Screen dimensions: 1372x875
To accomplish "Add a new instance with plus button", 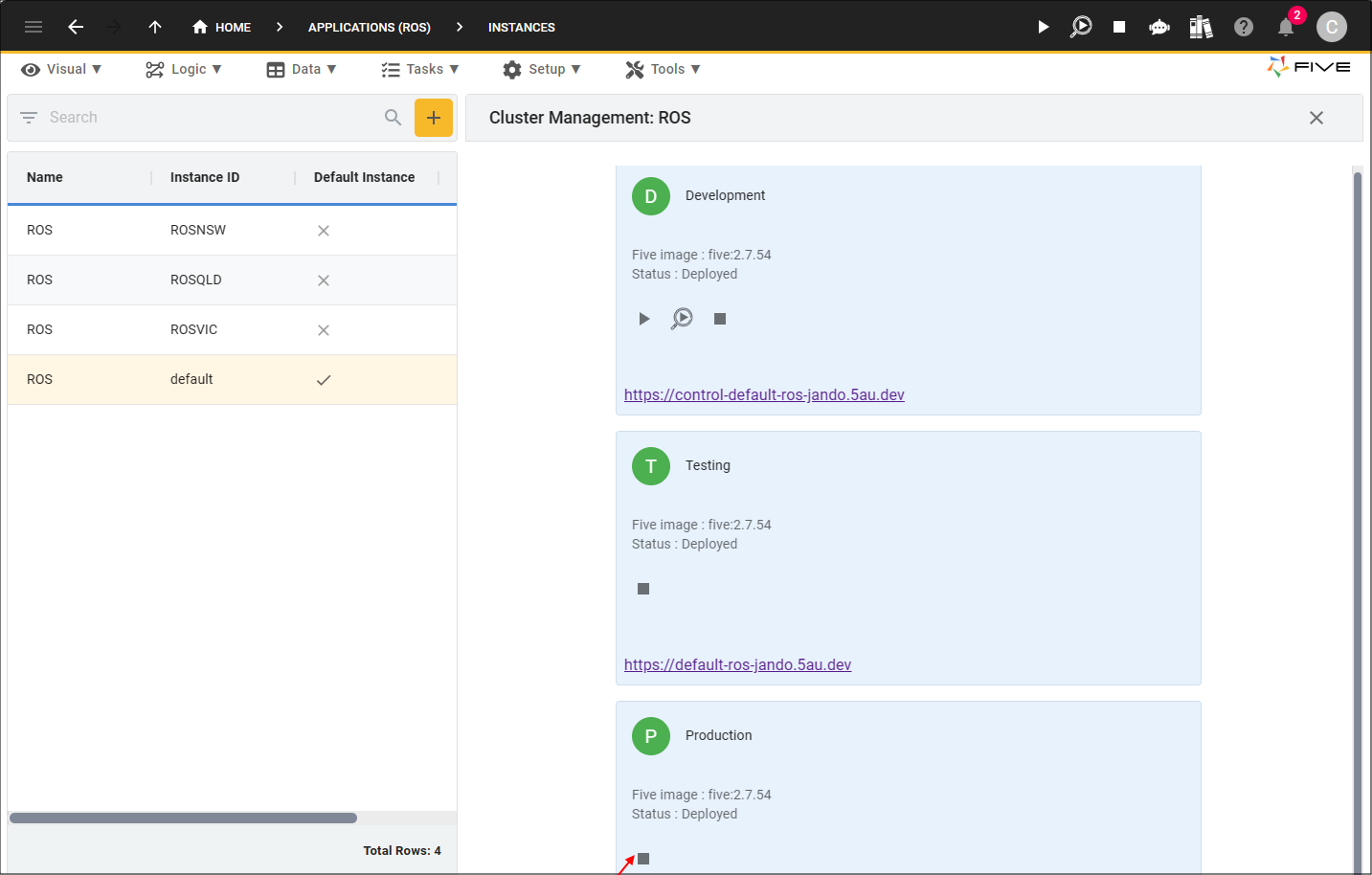I will (x=434, y=118).
